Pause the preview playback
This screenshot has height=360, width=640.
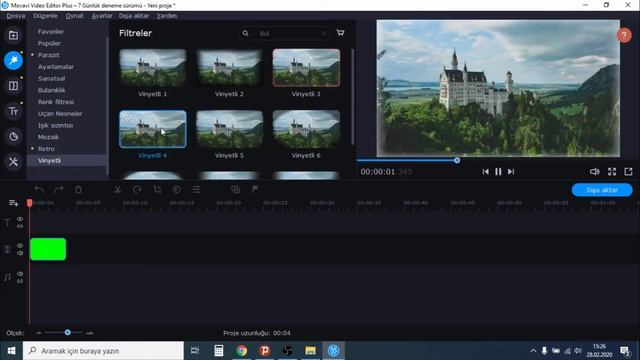coord(498,172)
